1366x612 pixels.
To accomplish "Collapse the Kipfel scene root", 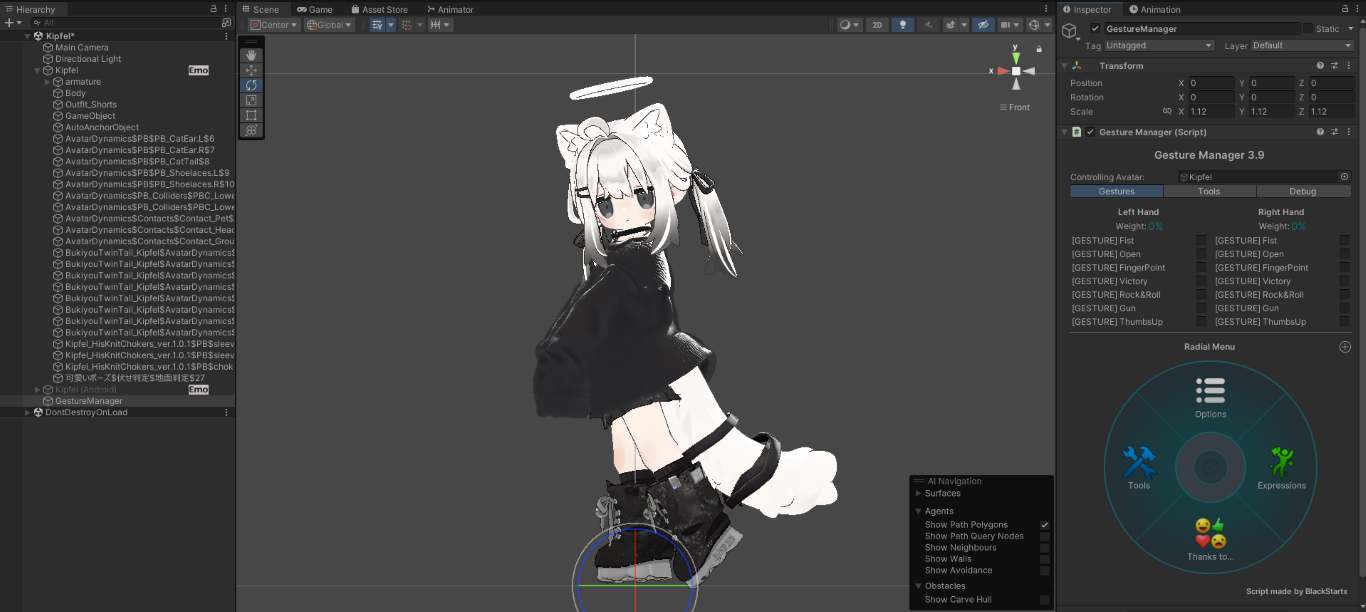I will tap(27, 36).
